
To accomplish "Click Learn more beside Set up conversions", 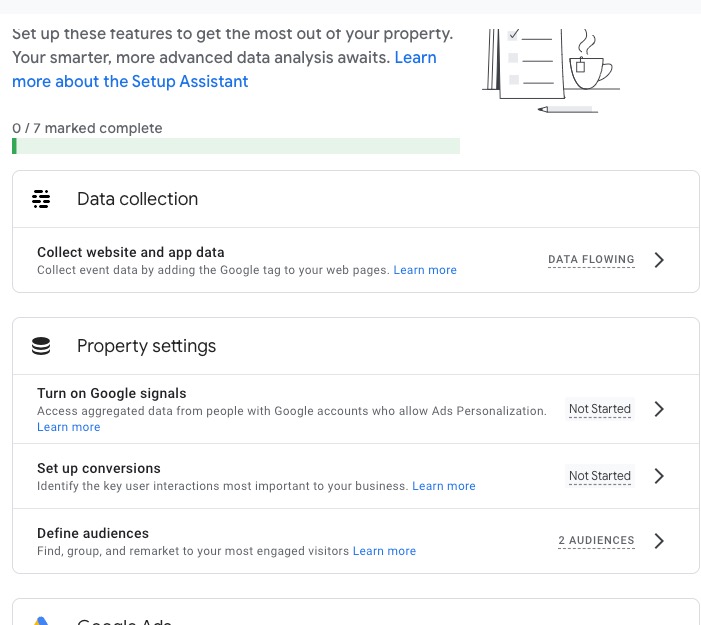I will tap(444, 486).
